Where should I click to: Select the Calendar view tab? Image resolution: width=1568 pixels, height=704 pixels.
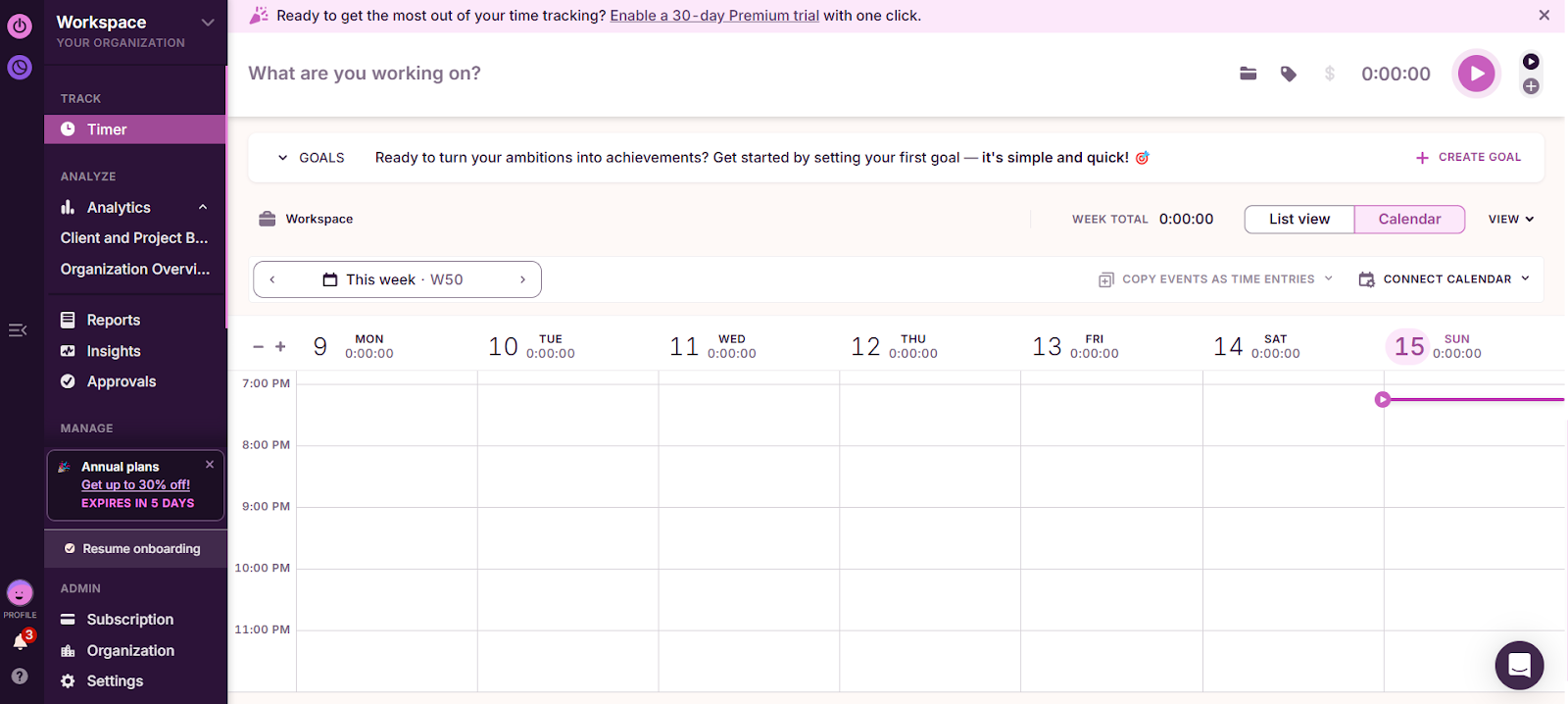[1409, 220]
